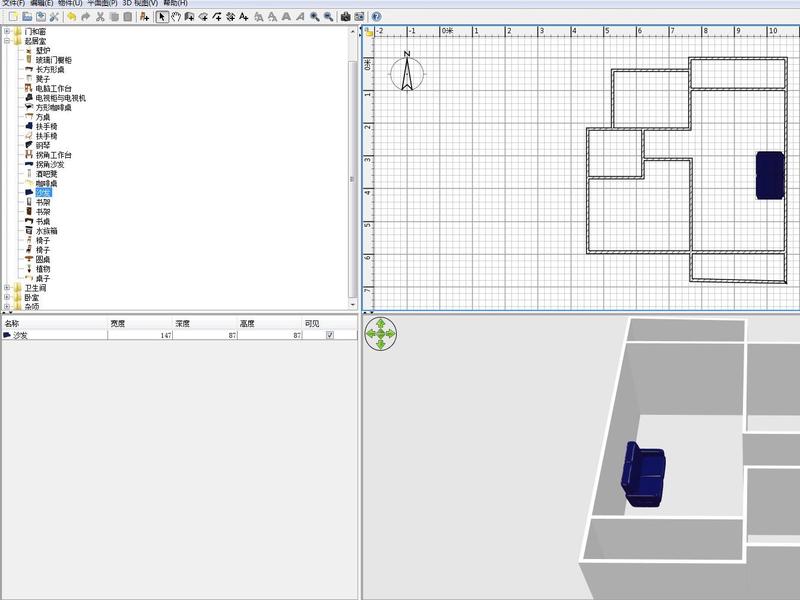Screen dimensions: 800x600
Task: Click the highlighted 沙发 catalog item
Action: coord(43,193)
